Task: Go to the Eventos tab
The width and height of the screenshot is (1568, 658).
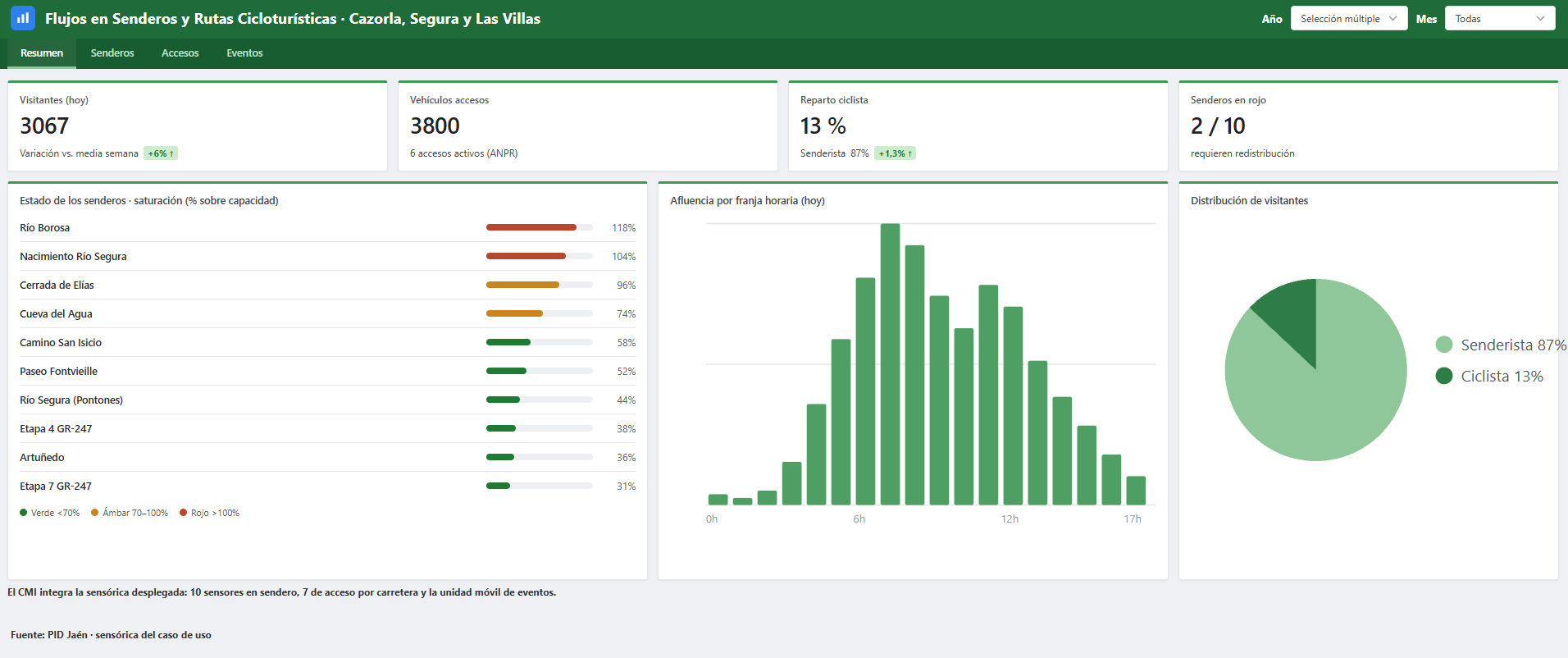Action: (244, 53)
